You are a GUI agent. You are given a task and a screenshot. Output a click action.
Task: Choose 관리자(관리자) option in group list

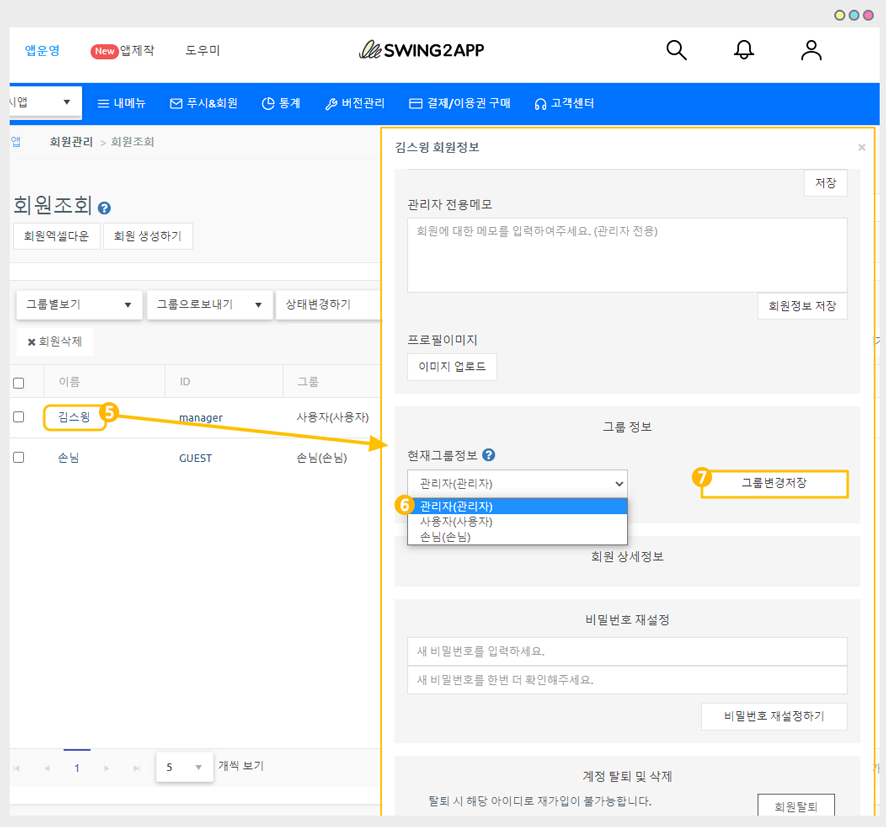coord(517,506)
